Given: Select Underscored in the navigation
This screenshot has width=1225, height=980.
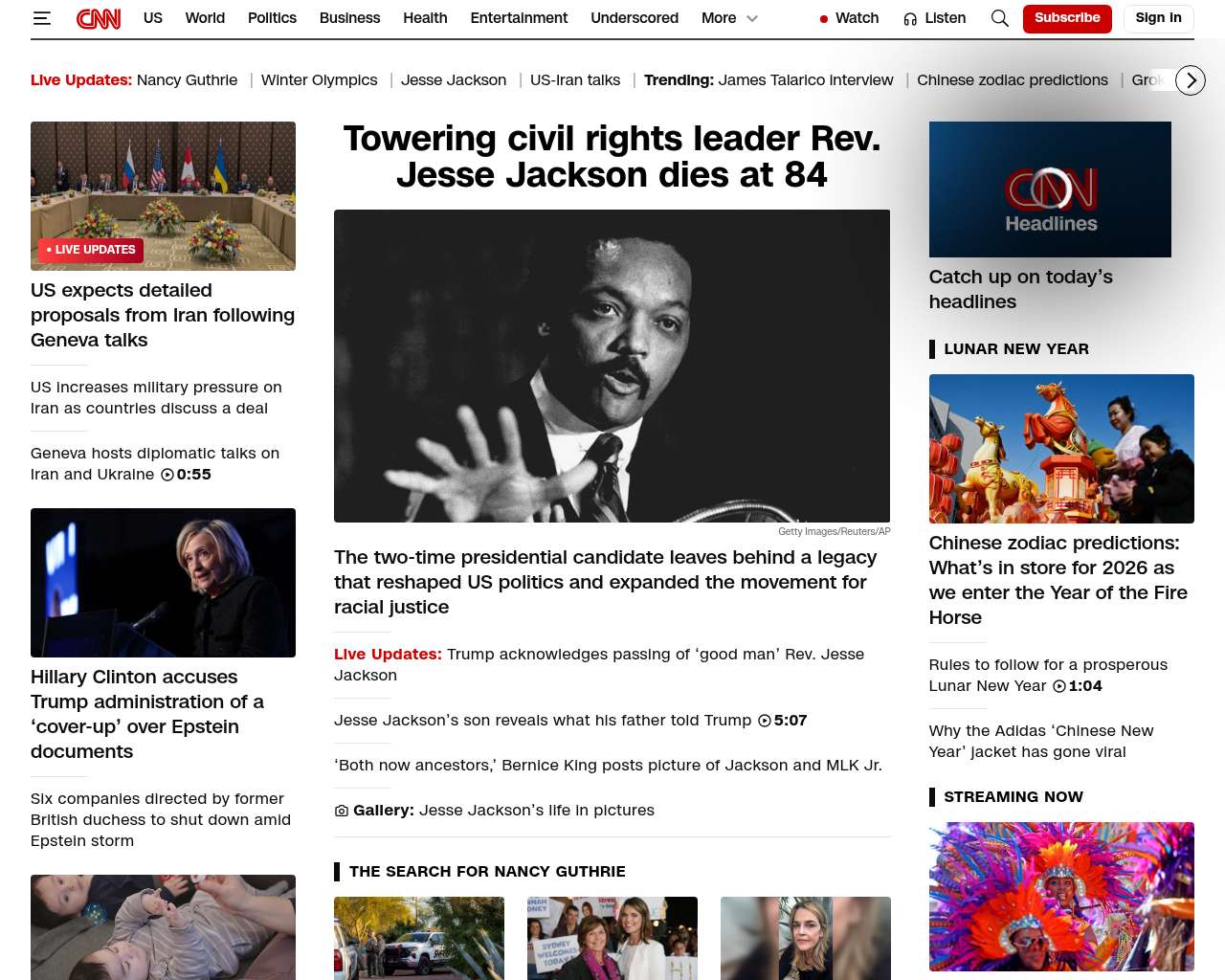Looking at the screenshot, I should pos(634,18).
